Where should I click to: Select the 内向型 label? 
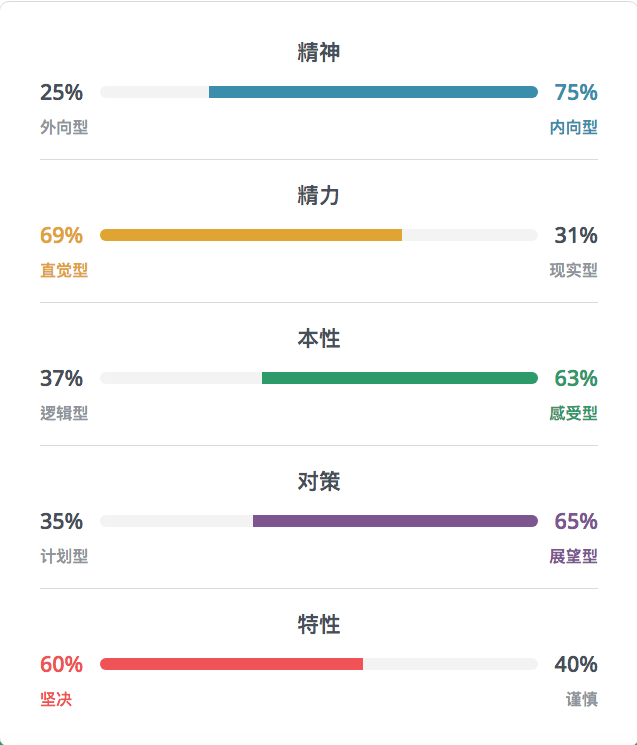[x=573, y=127]
